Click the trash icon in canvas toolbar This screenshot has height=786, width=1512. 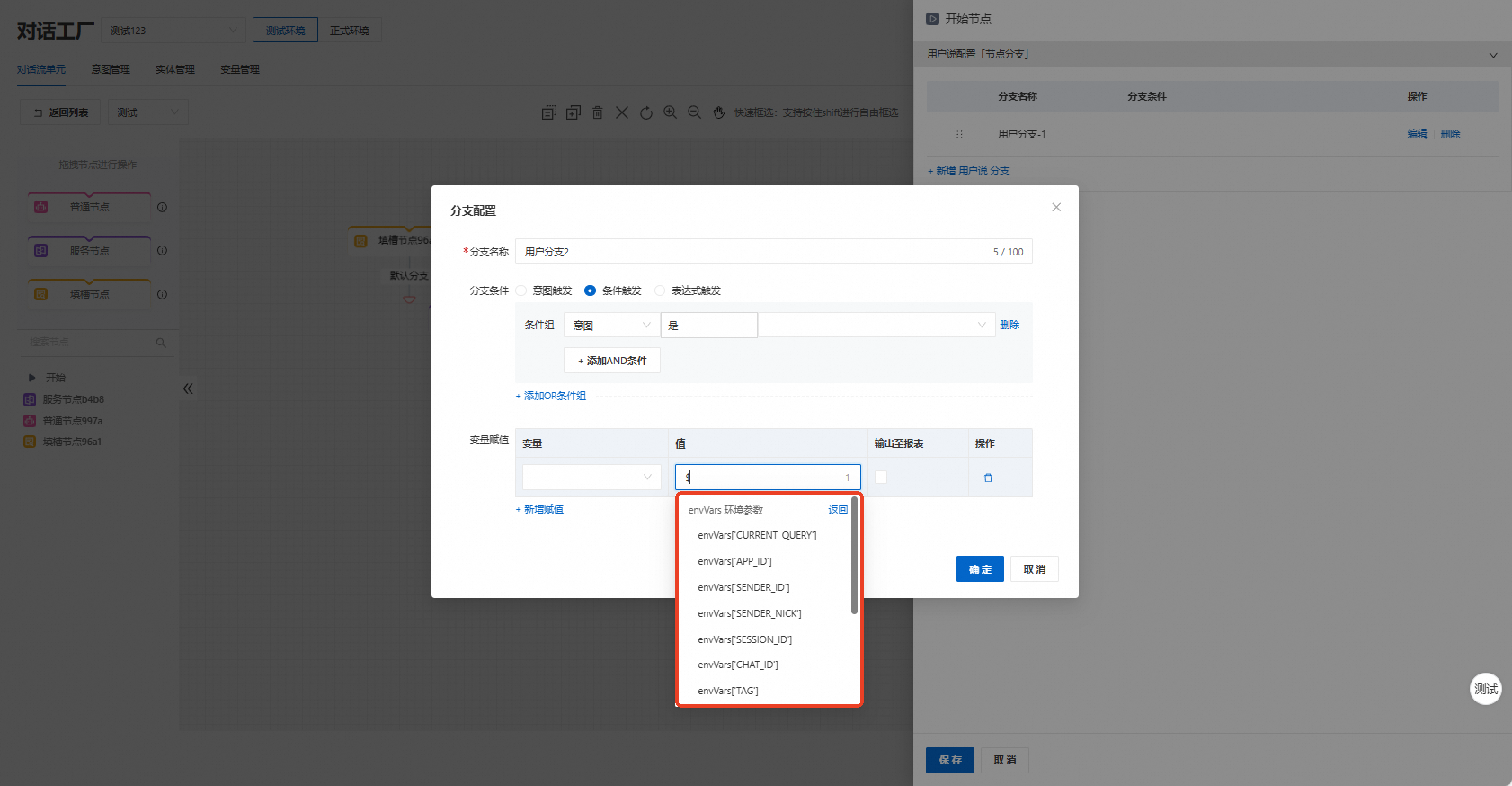pos(597,112)
